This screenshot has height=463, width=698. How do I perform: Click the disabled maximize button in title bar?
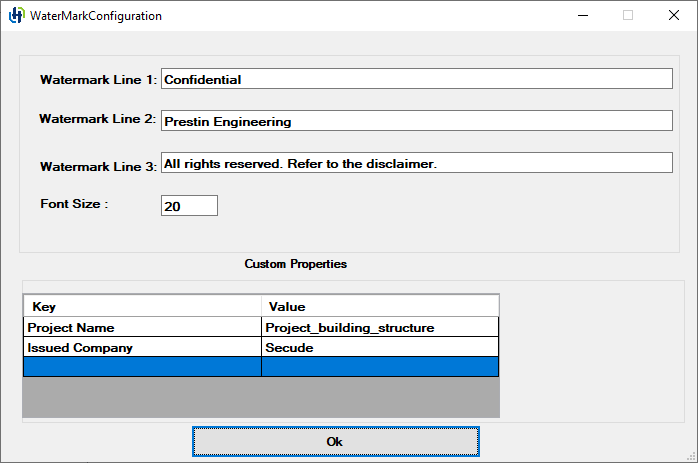628,16
